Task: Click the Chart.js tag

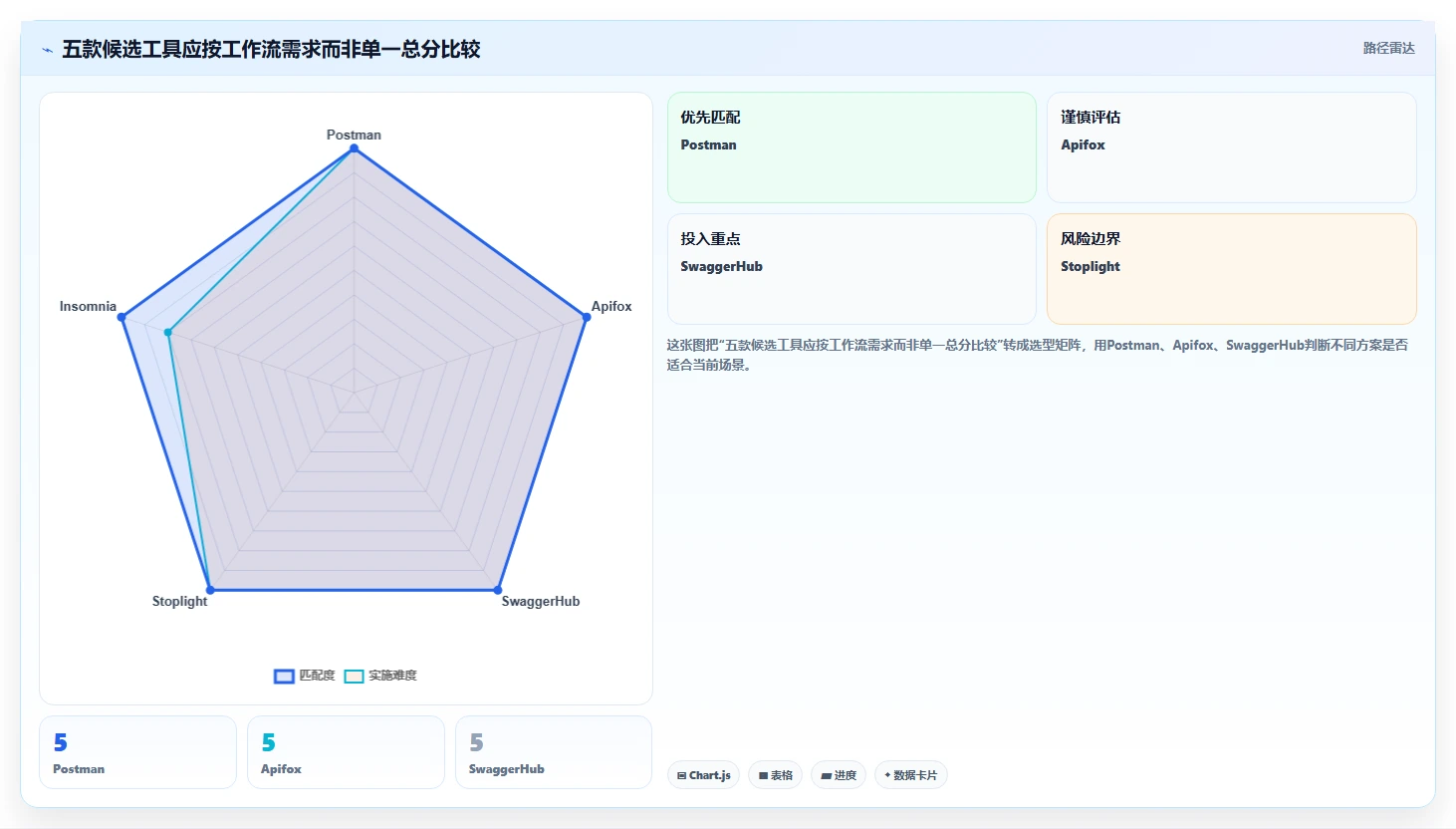Action: (x=703, y=775)
